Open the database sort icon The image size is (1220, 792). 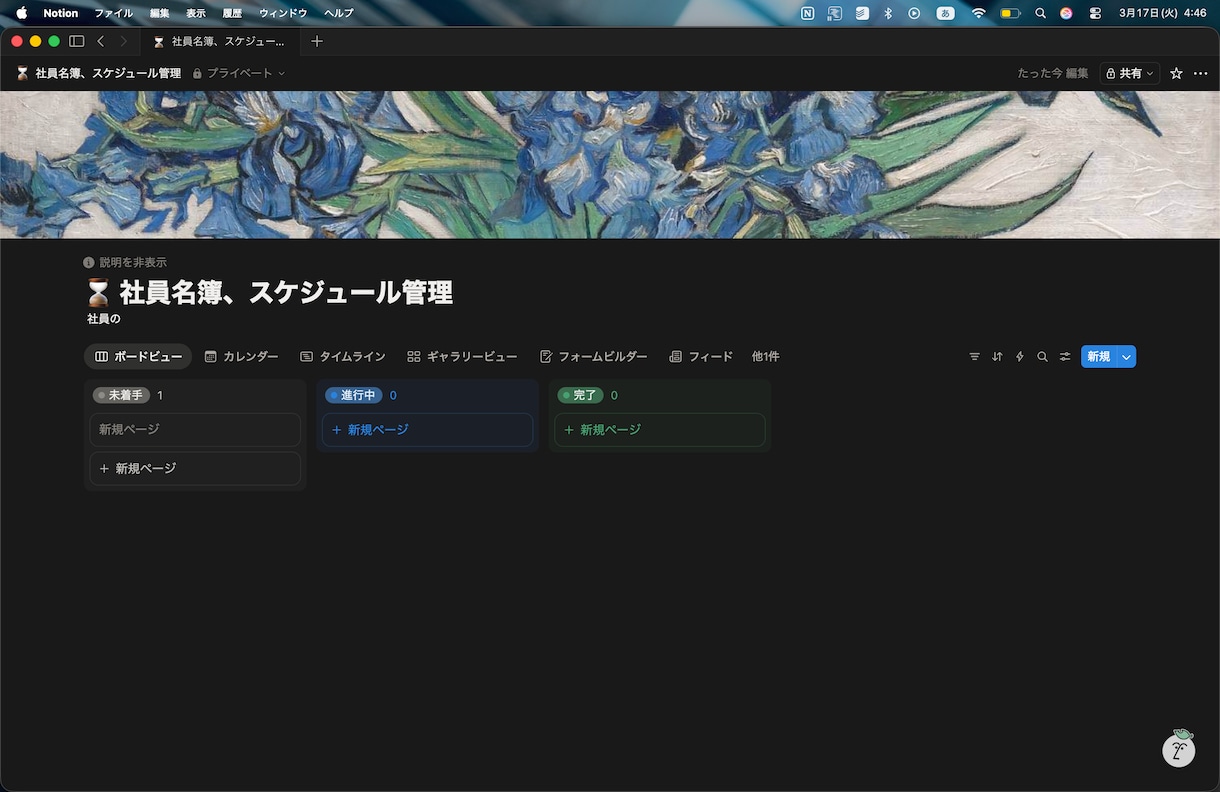coord(997,356)
